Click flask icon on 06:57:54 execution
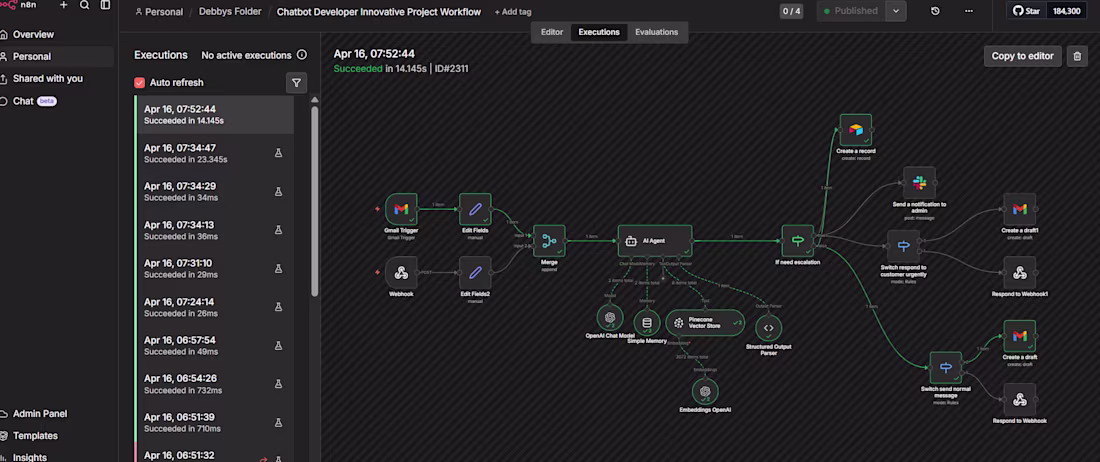This screenshot has width=1100, height=462. (x=278, y=346)
